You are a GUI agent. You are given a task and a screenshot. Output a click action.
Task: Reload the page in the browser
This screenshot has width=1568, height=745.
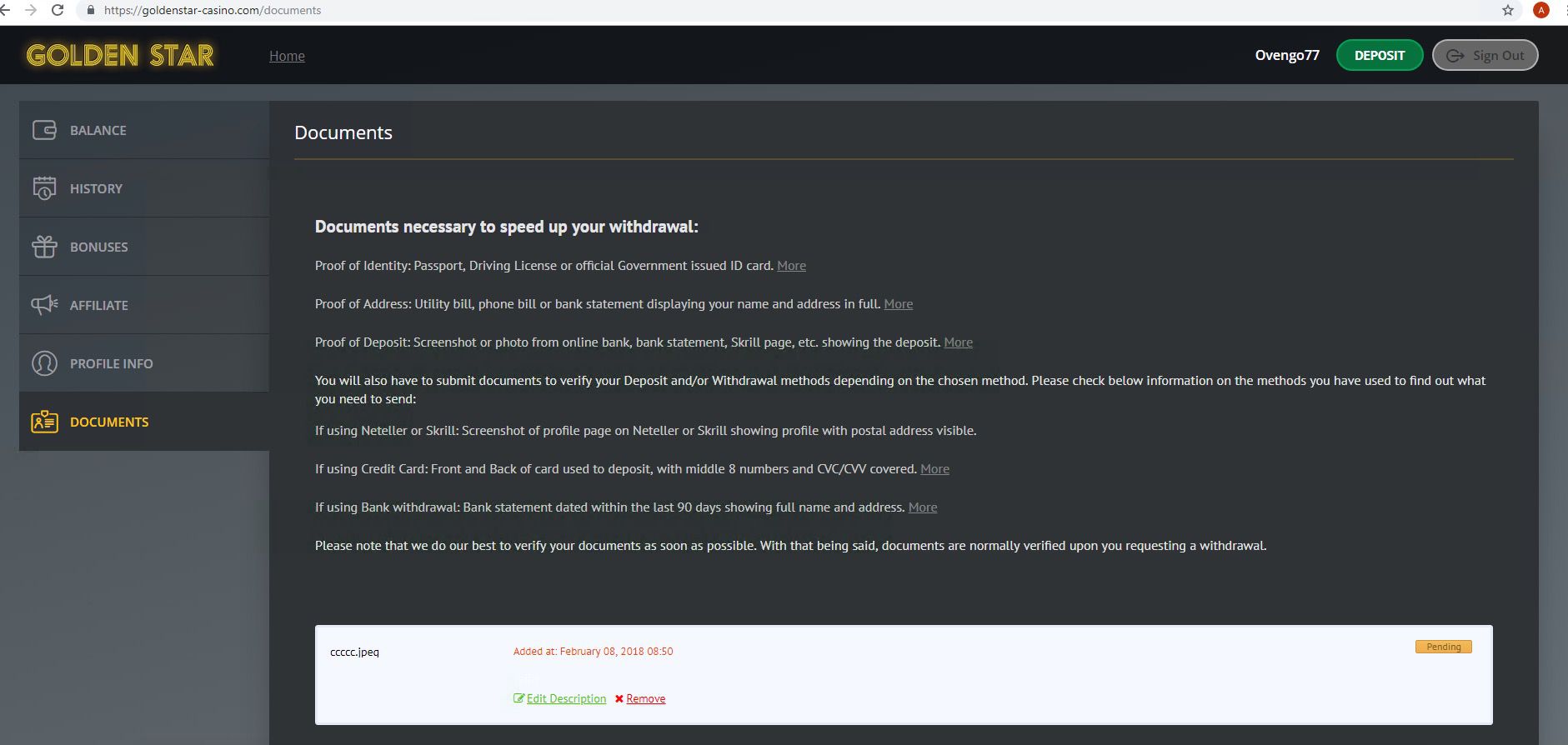tap(58, 10)
